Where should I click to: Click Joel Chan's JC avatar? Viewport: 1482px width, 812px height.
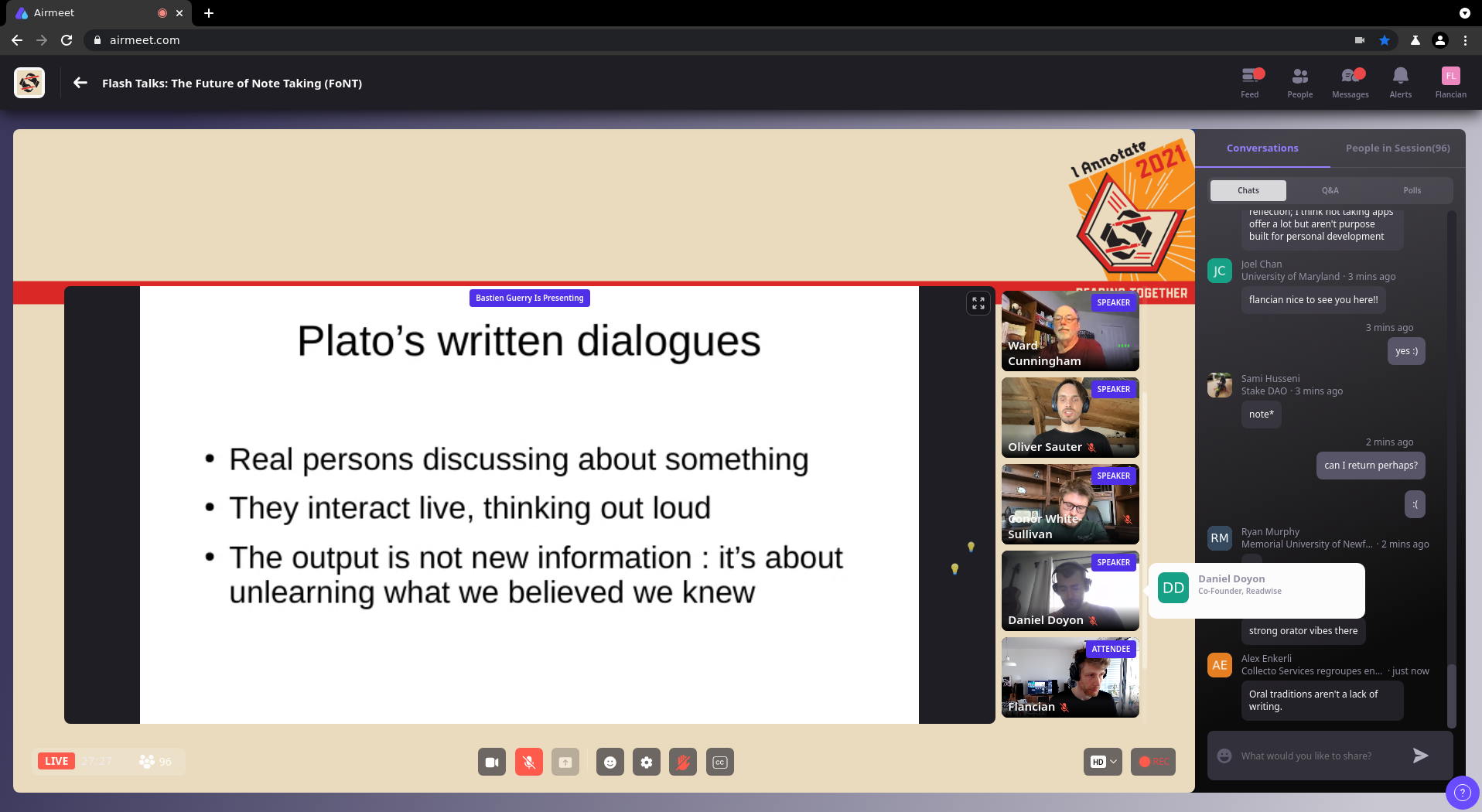pos(1220,271)
